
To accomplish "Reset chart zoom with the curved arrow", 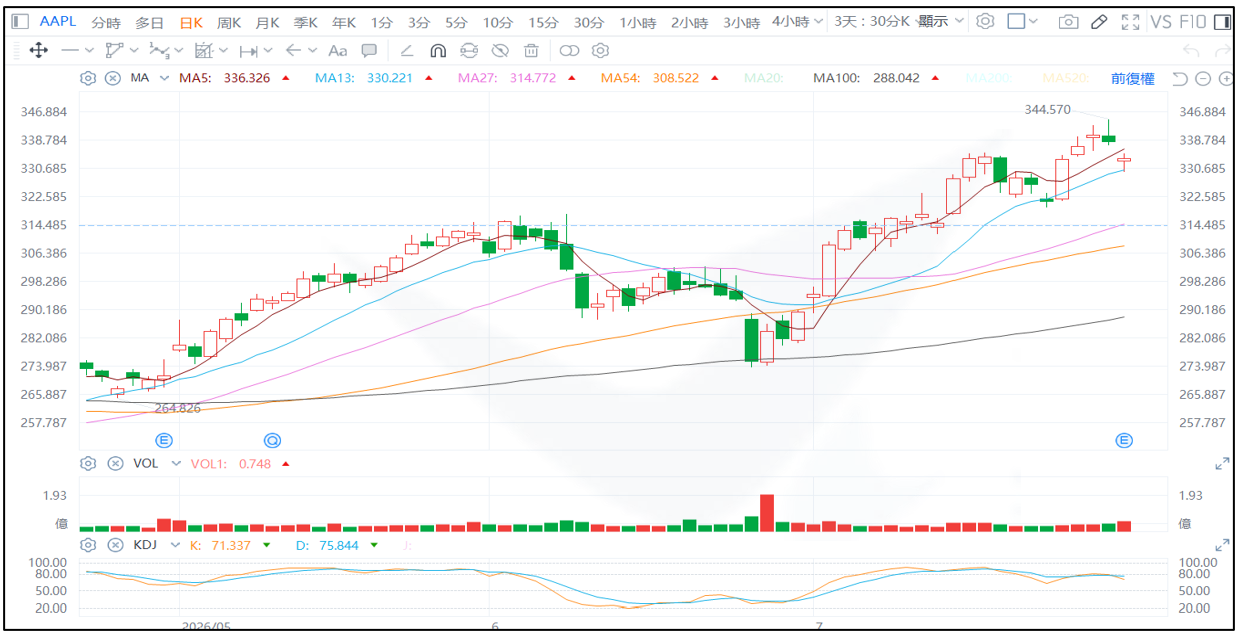I will (1179, 78).
